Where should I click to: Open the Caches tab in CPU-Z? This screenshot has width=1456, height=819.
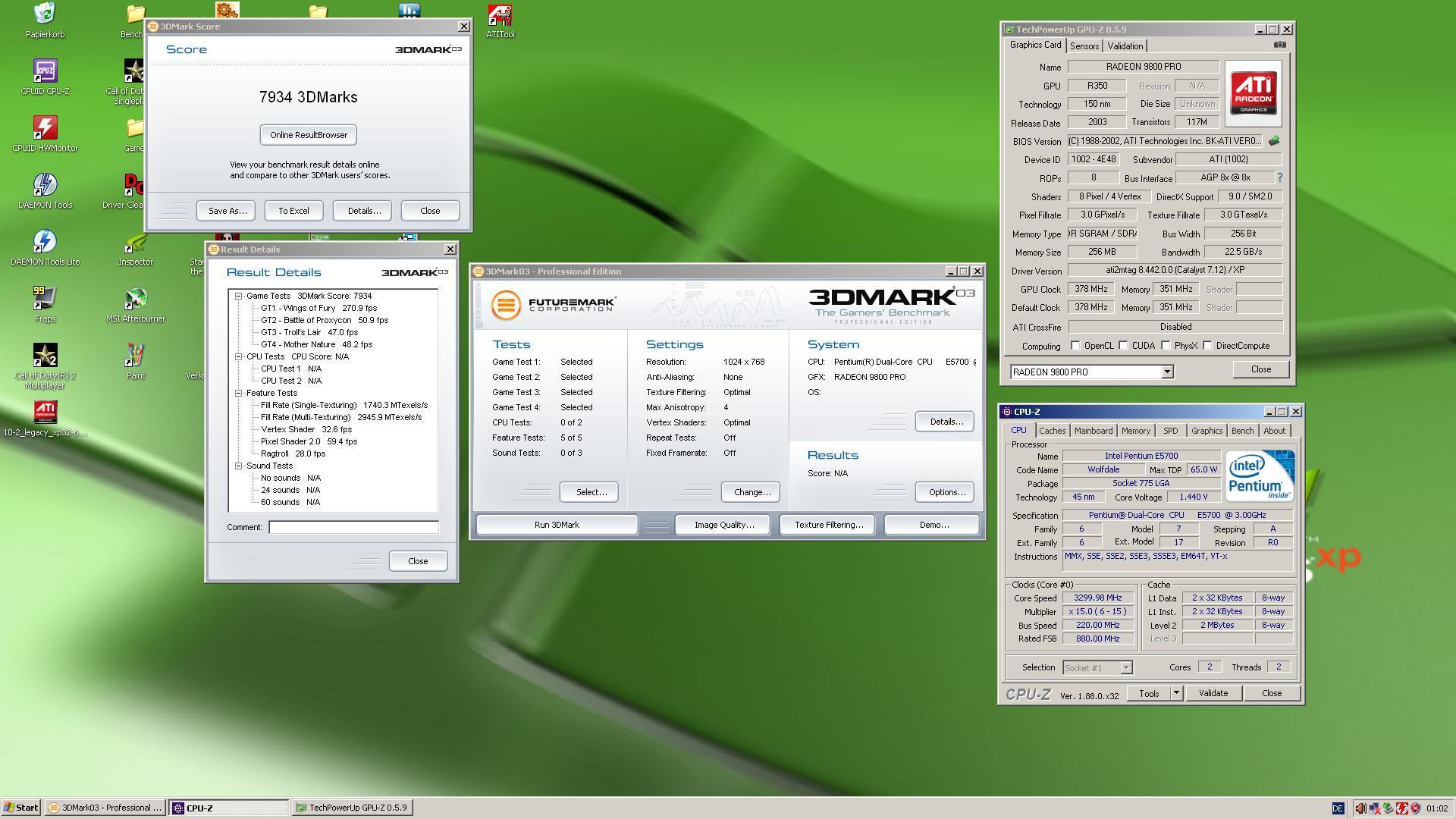[1052, 431]
